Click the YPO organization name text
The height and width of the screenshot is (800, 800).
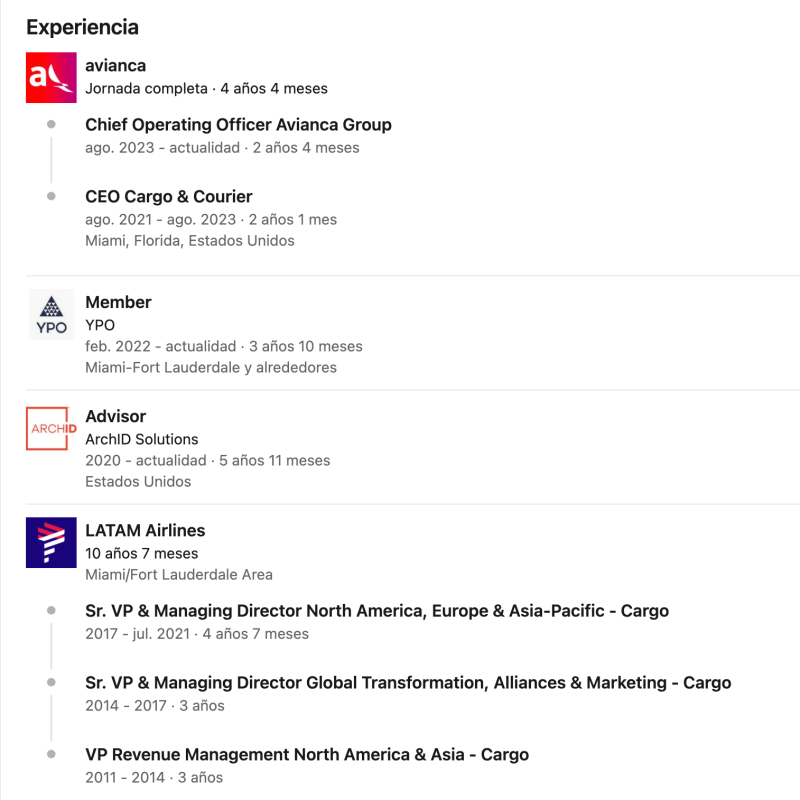pos(100,325)
